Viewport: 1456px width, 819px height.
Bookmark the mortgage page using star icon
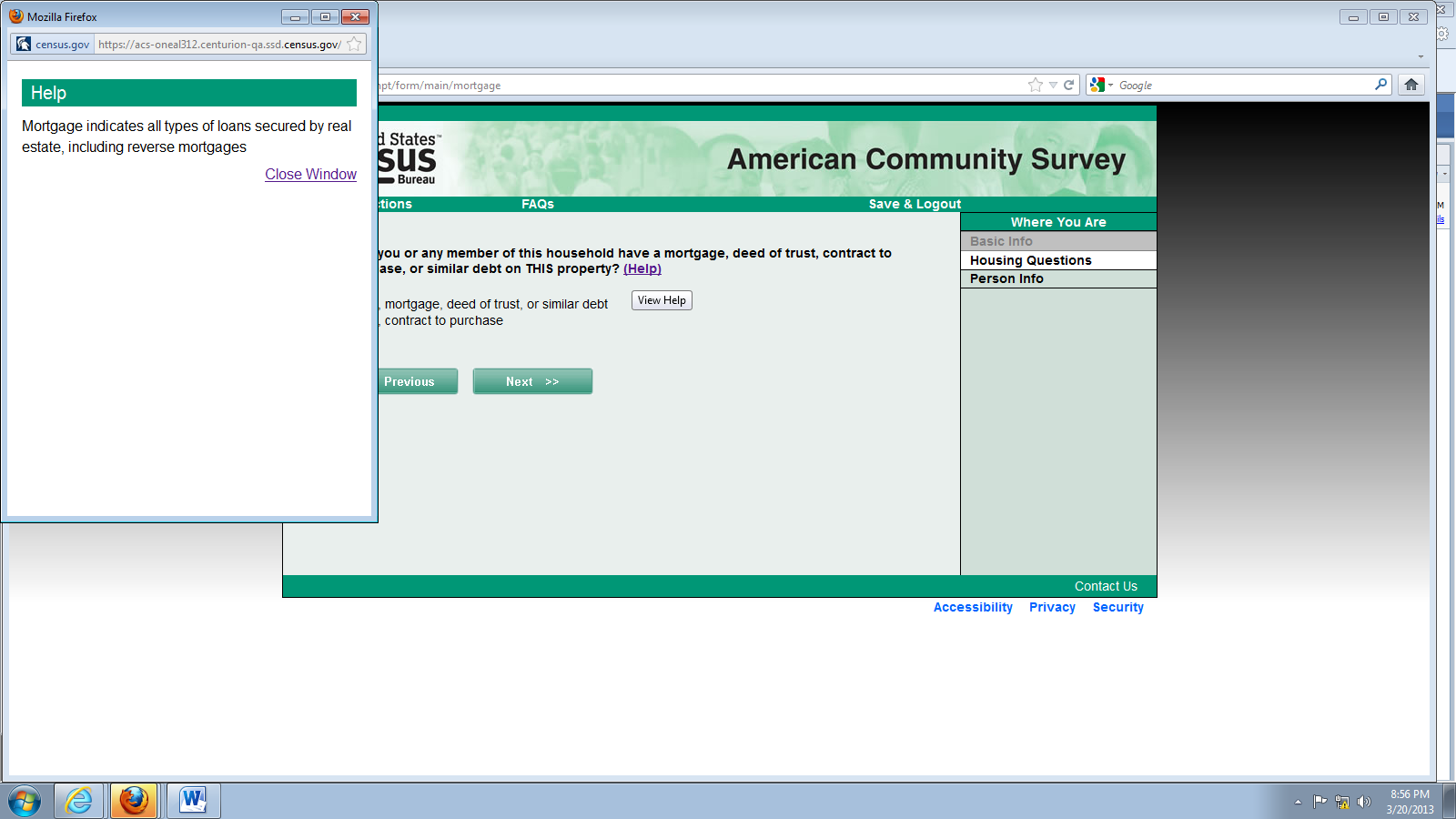(x=1035, y=85)
